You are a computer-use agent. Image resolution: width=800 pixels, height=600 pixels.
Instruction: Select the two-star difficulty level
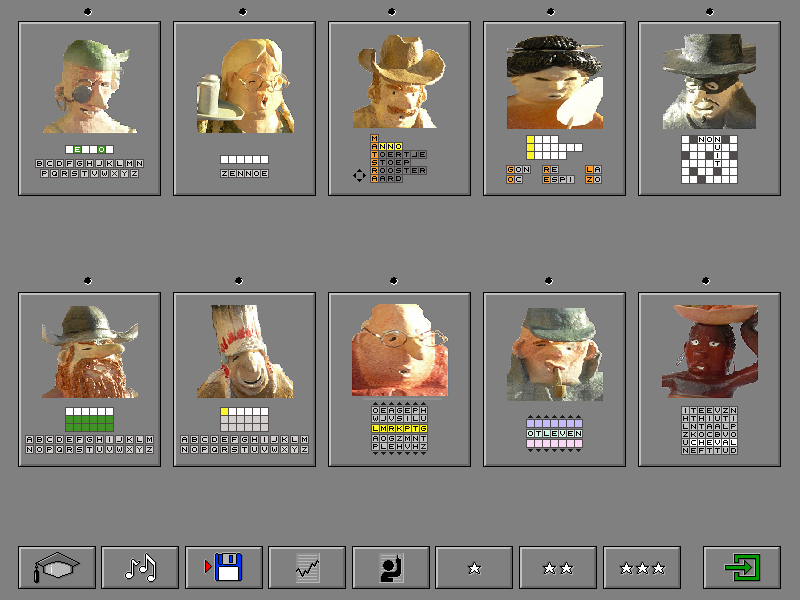[x=558, y=567]
